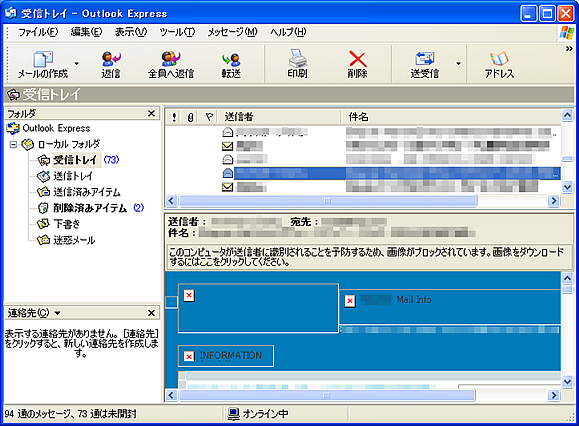Click the 全員へ返信 (Reply All) icon
579x426 pixels.
click(171, 59)
